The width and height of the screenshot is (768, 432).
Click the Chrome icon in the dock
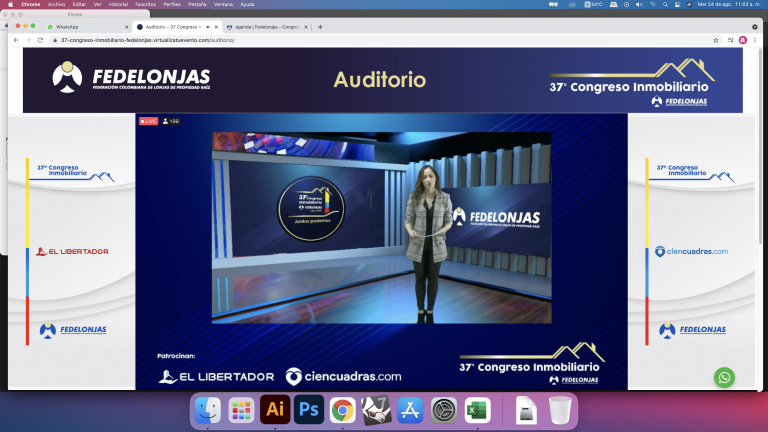click(342, 409)
